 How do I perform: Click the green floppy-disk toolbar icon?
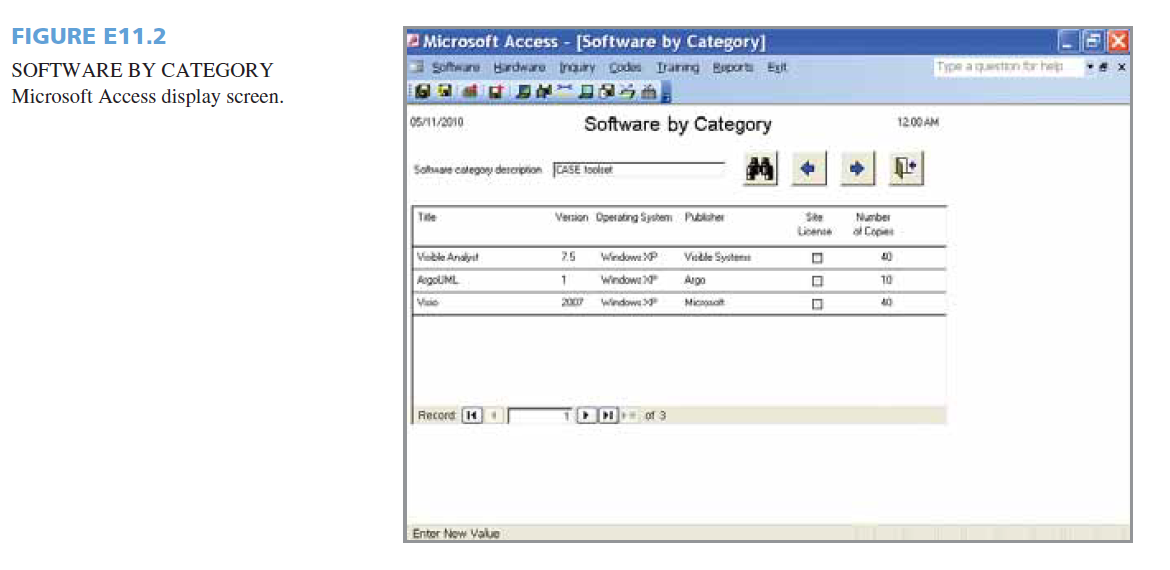pos(424,91)
